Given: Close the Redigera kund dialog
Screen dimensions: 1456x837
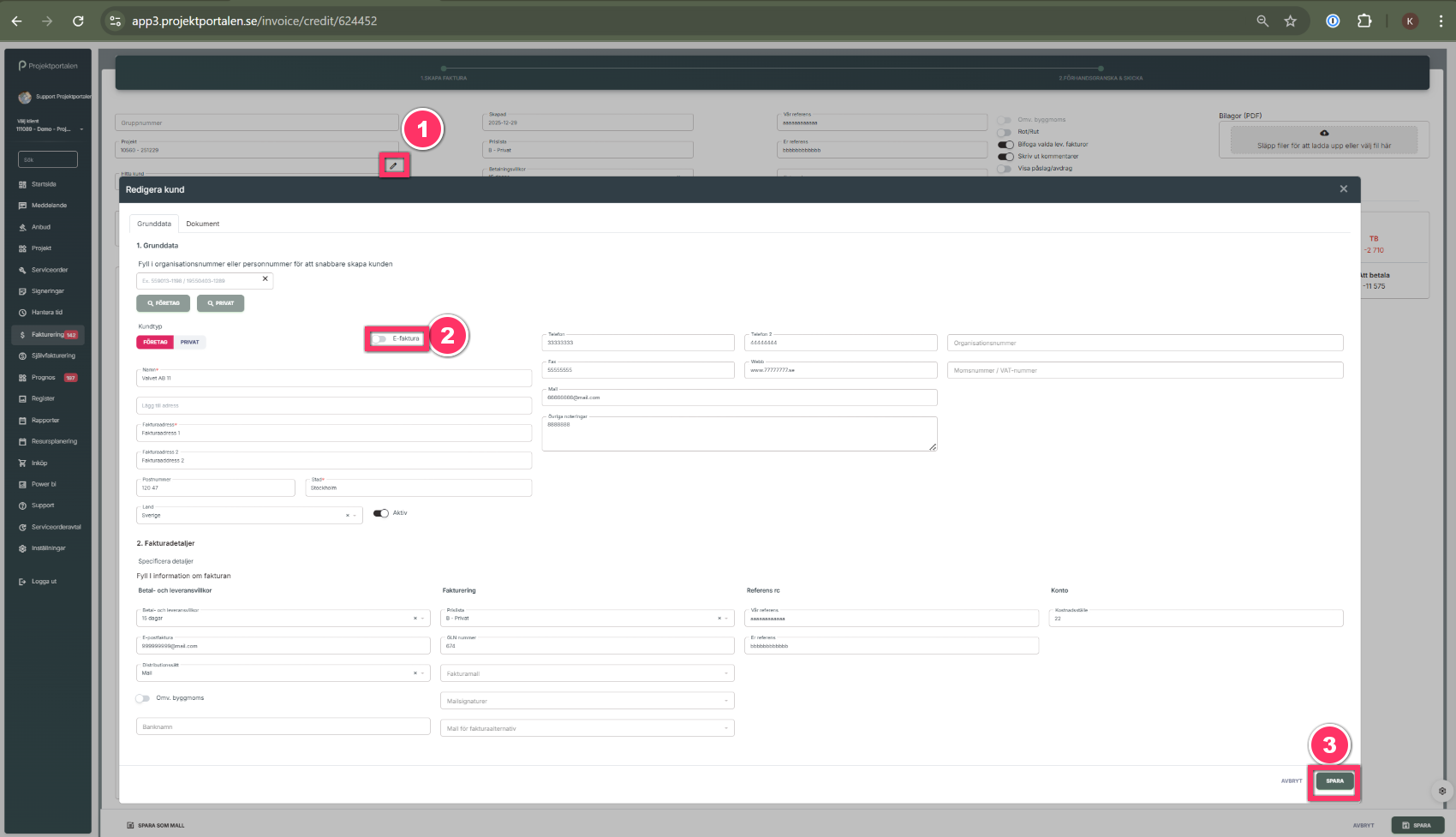Looking at the screenshot, I should 1343,188.
